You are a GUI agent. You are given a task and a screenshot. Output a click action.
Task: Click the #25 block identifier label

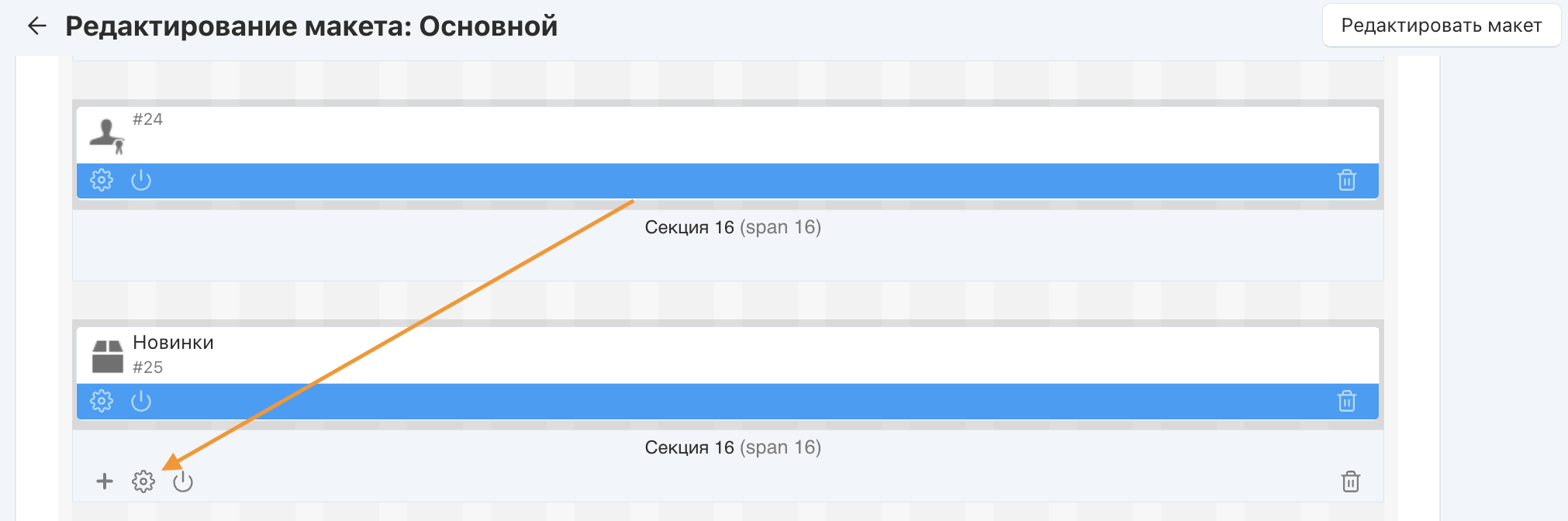coord(147,367)
